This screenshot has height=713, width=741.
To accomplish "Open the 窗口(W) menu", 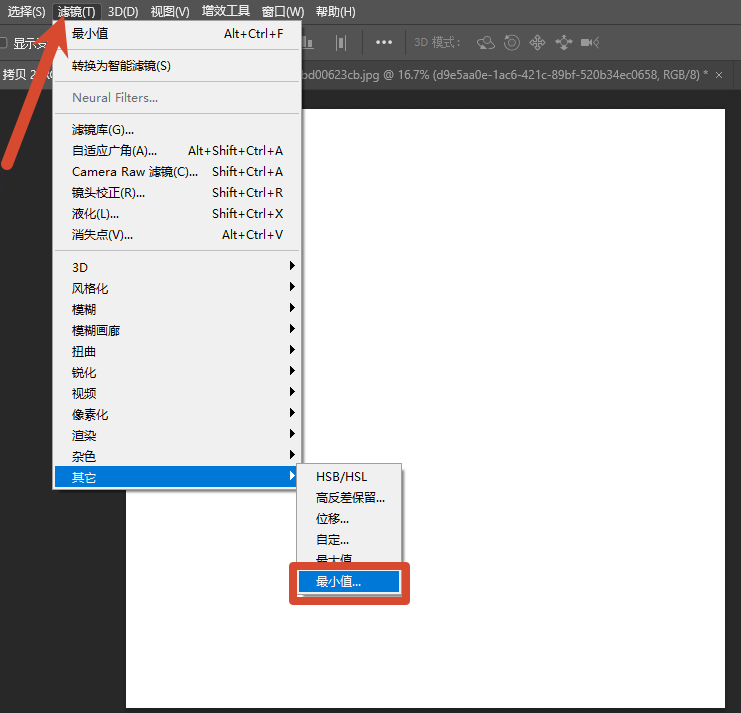I will (x=283, y=11).
